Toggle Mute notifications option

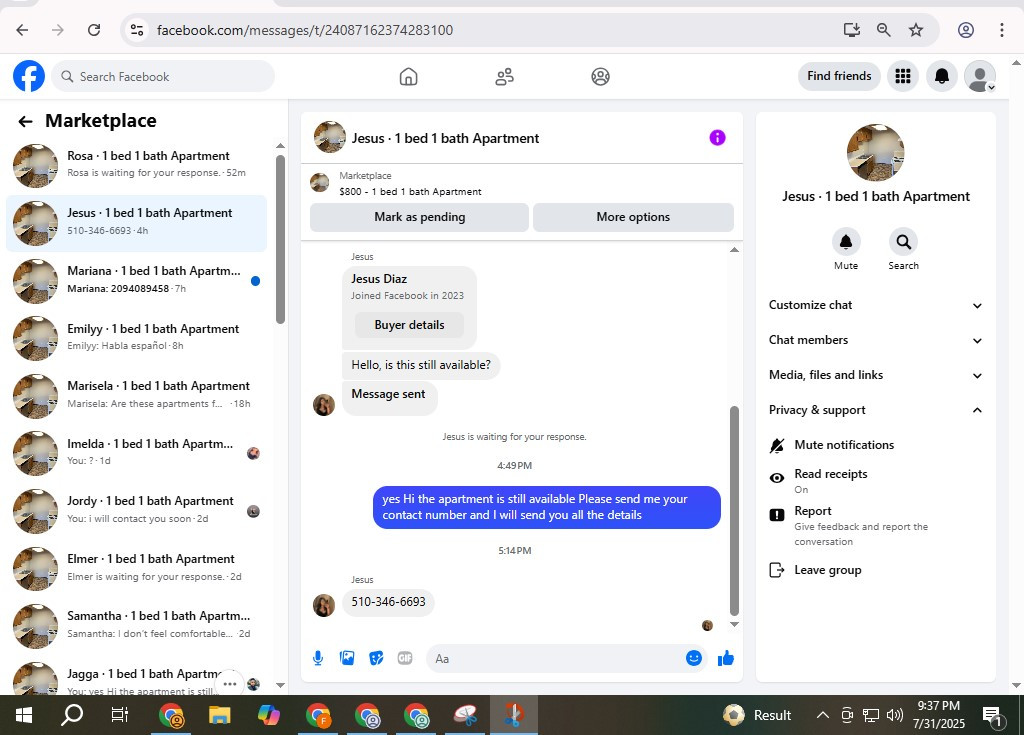(x=875, y=445)
